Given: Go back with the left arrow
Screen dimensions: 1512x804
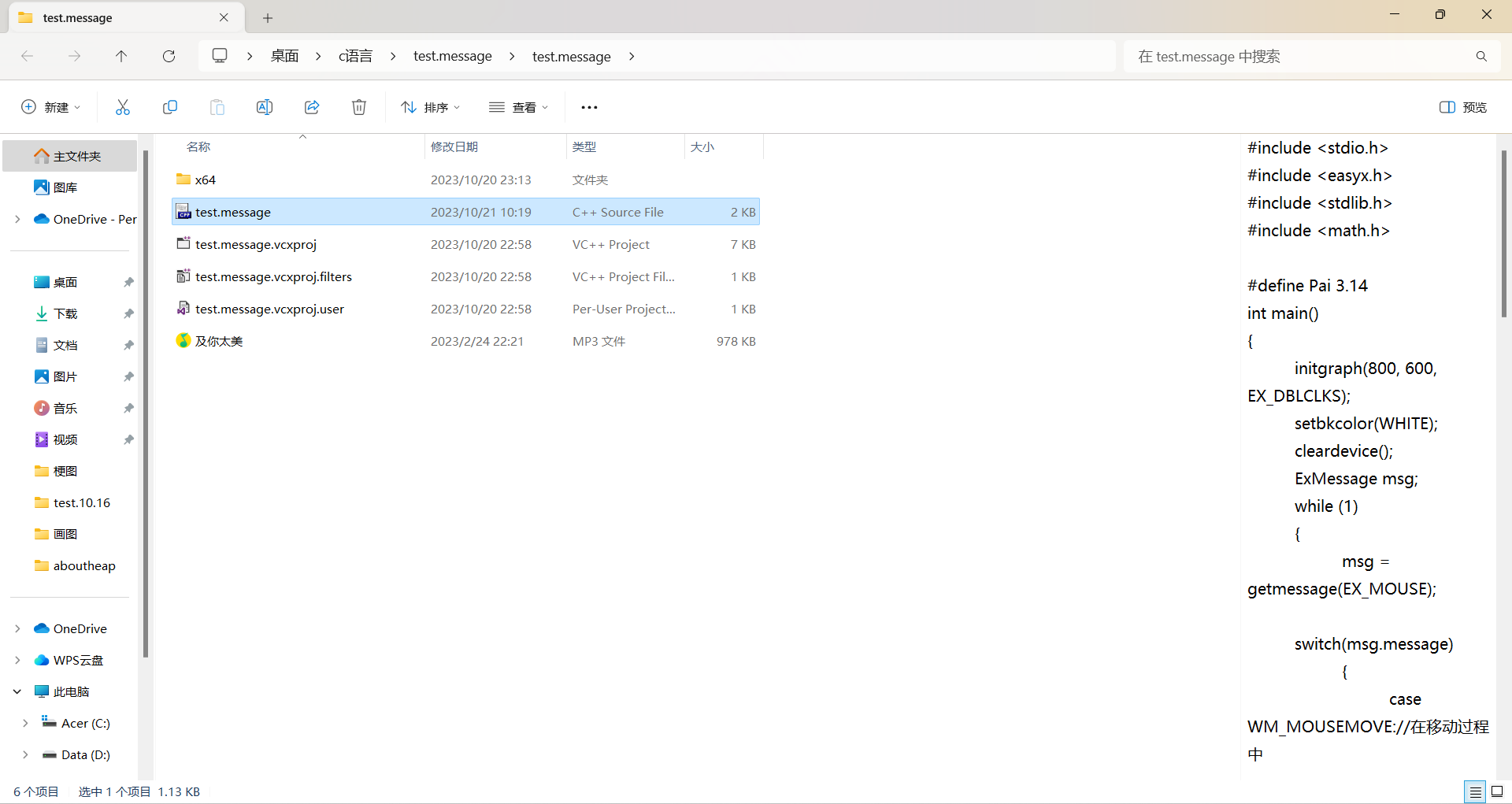Looking at the screenshot, I should pos(28,56).
